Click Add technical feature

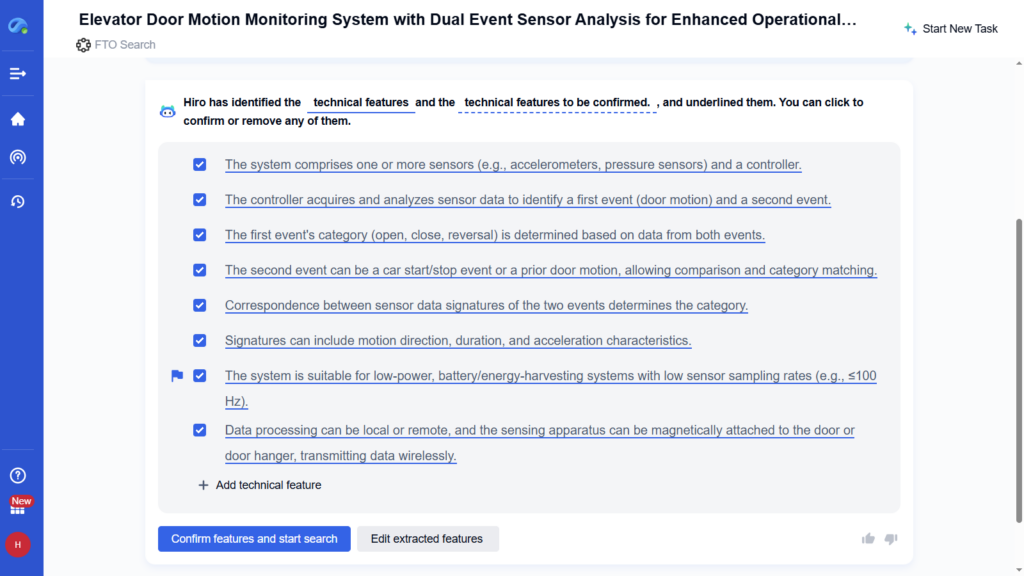pyautogui.click(x=260, y=485)
